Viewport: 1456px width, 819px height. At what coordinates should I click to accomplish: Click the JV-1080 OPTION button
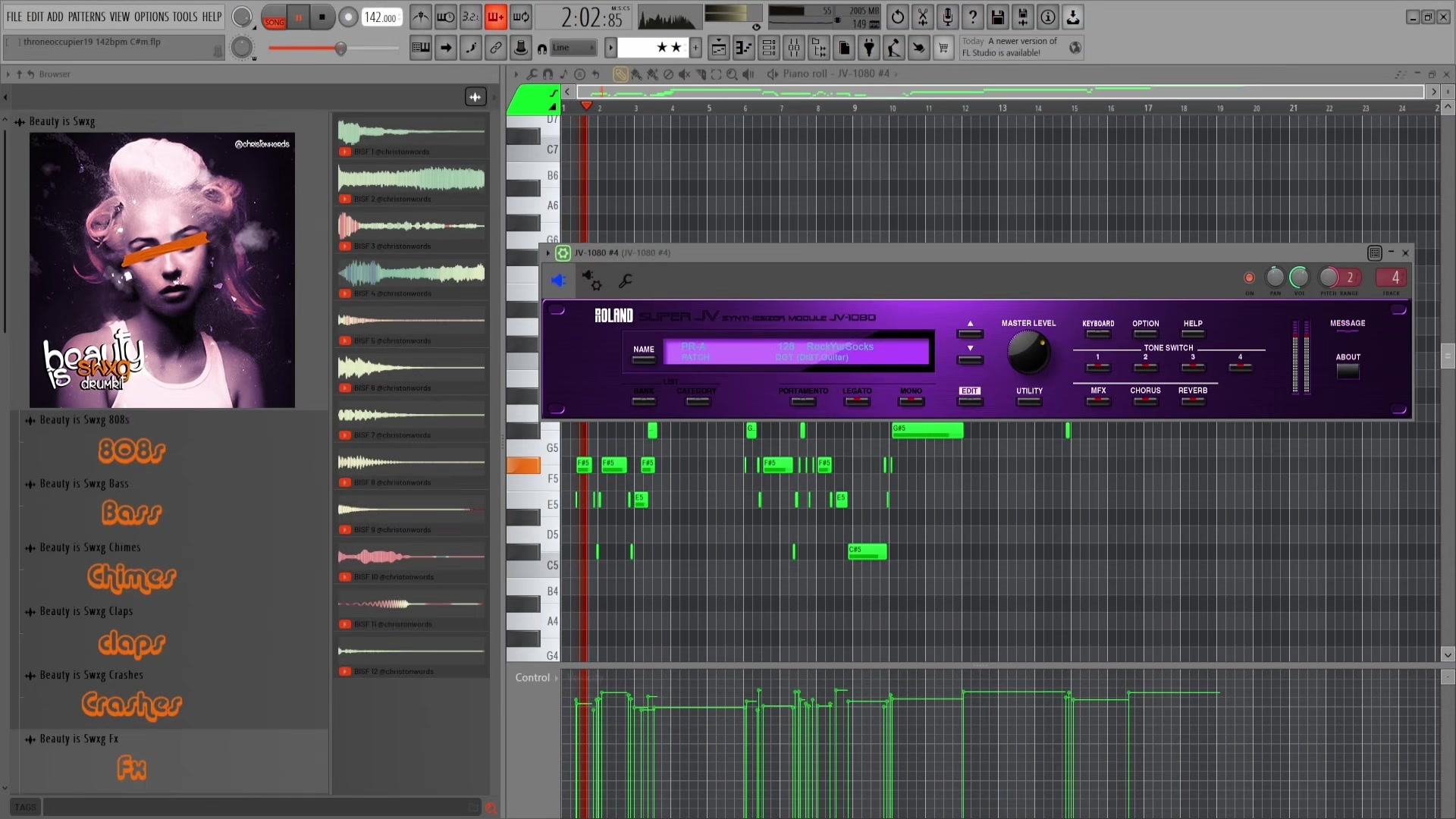point(1145,334)
